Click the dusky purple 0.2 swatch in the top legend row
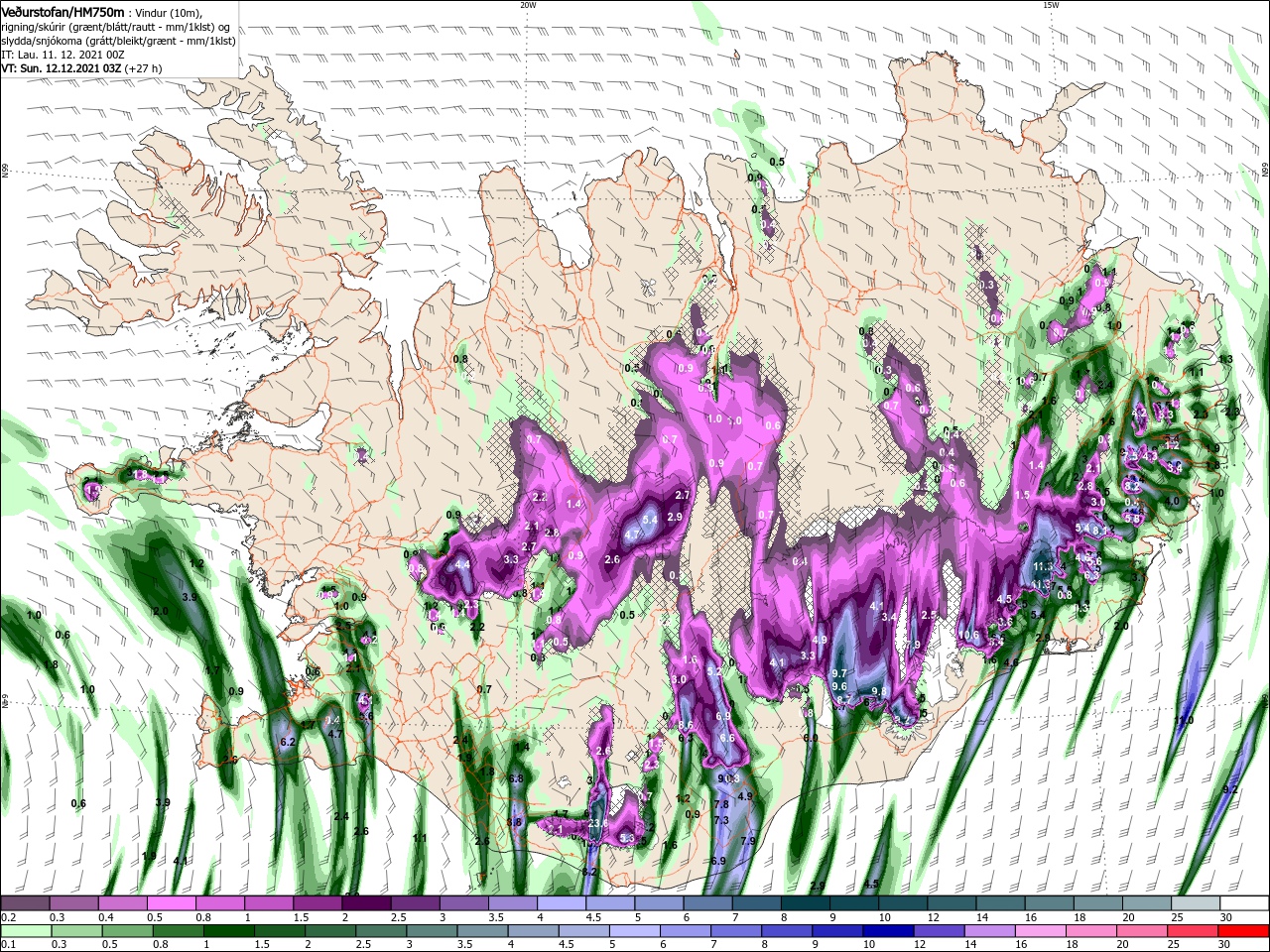This screenshot has height=952, width=1270. 25,903
